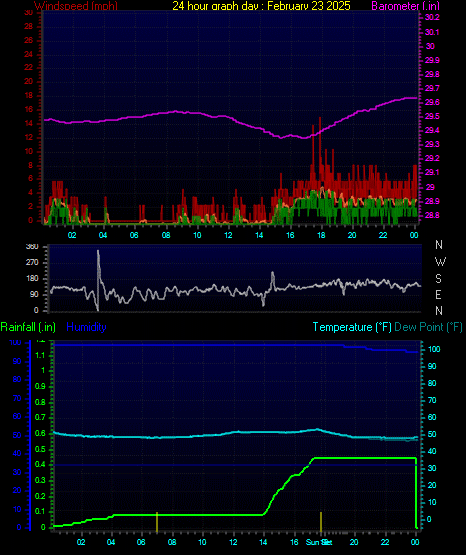Image resolution: width=466 pixels, height=555 pixels.
Task: Click the S wind direction label
Action: [x=438, y=279]
